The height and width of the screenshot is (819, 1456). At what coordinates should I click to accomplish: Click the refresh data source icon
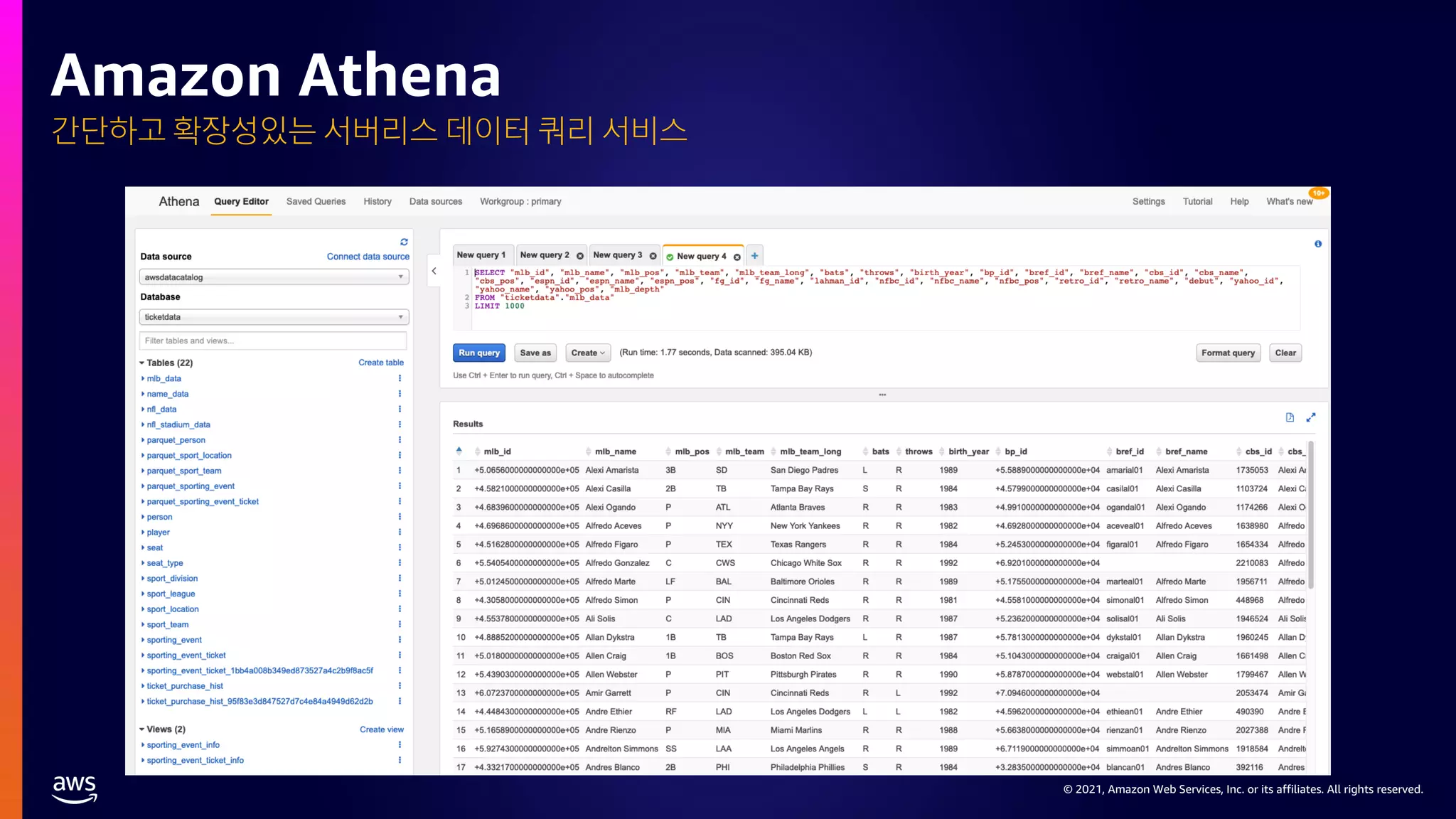point(404,242)
